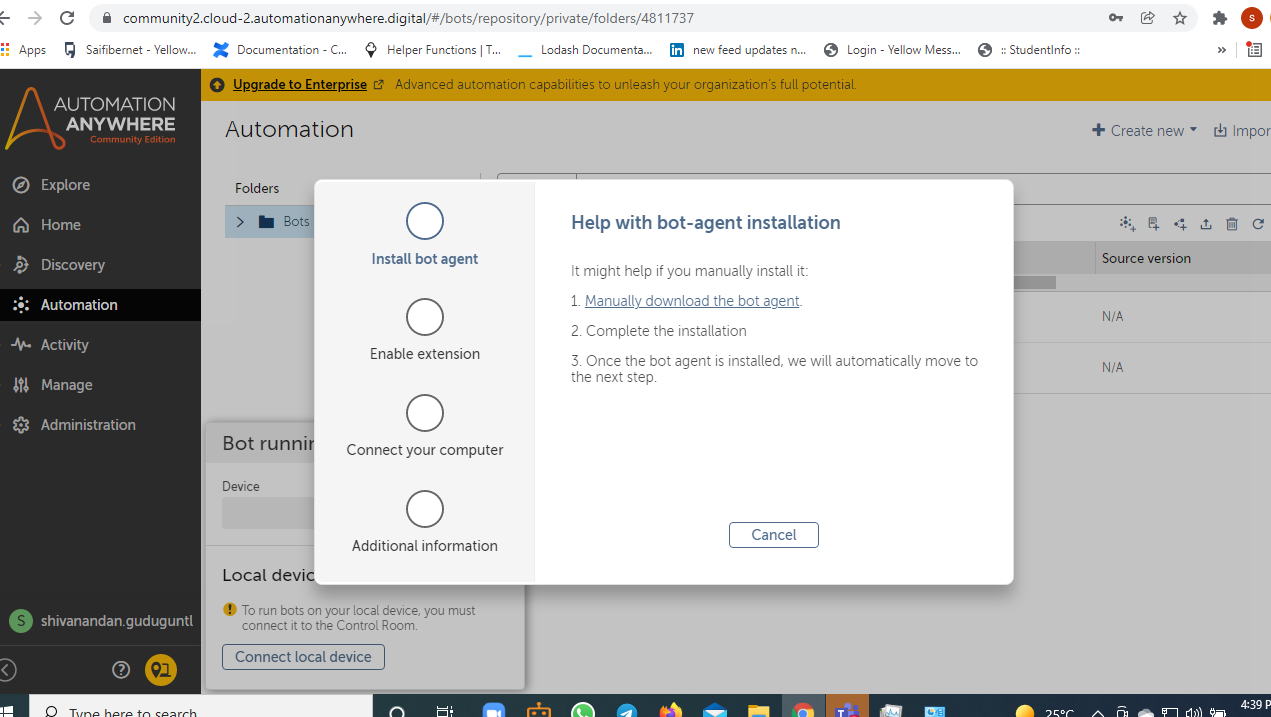The height and width of the screenshot is (717, 1271).
Task: Click upload file icon in toolbar
Action: point(1206,224)
